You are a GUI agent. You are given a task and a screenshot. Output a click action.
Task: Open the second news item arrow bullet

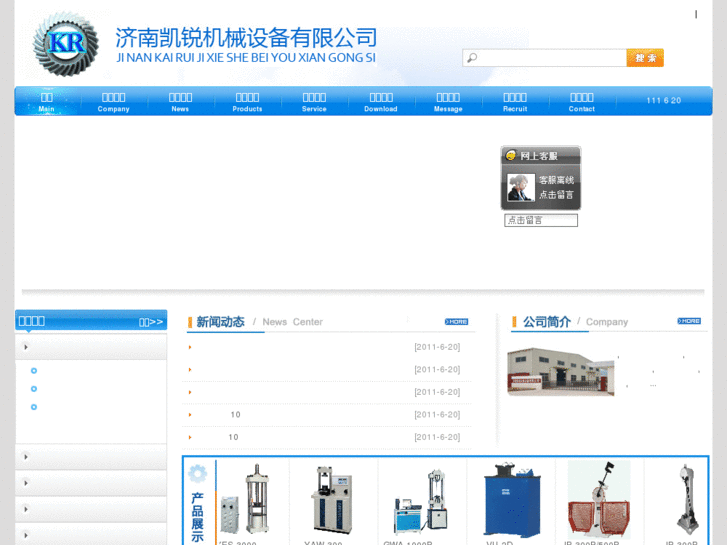[x=190, y=370]
